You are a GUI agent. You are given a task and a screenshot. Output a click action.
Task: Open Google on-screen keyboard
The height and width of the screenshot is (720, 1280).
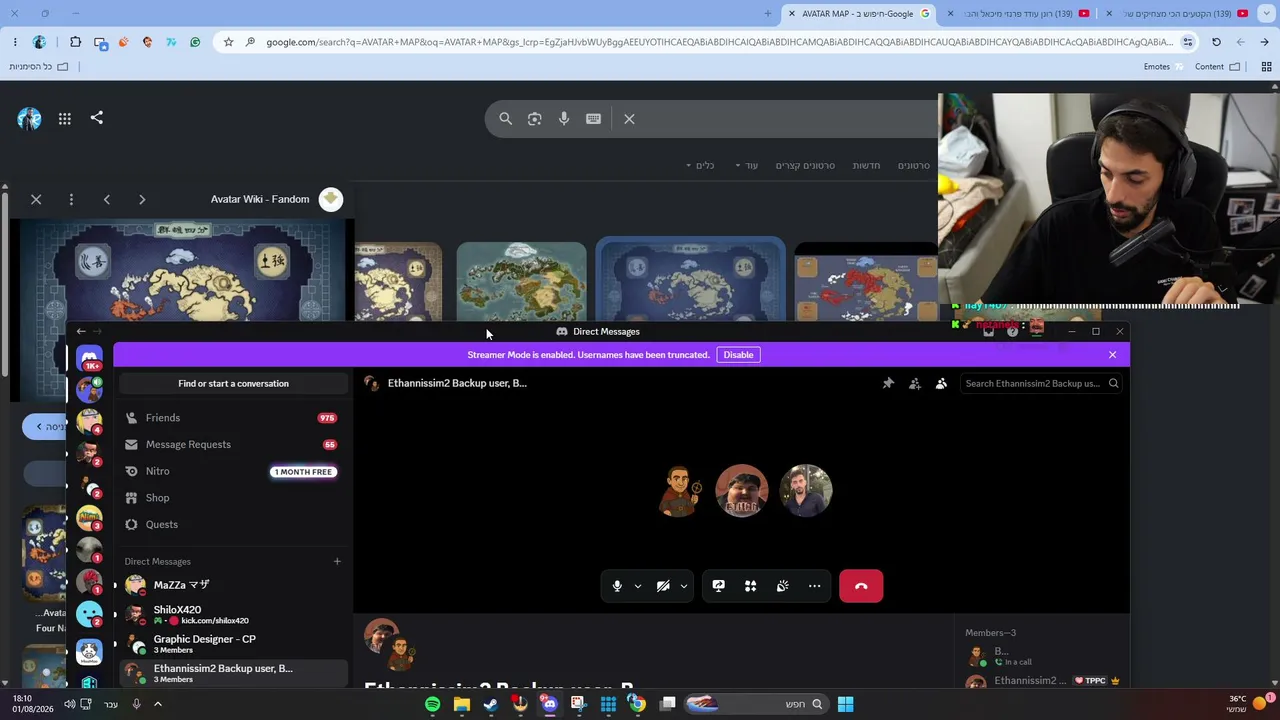coord(594,119)
